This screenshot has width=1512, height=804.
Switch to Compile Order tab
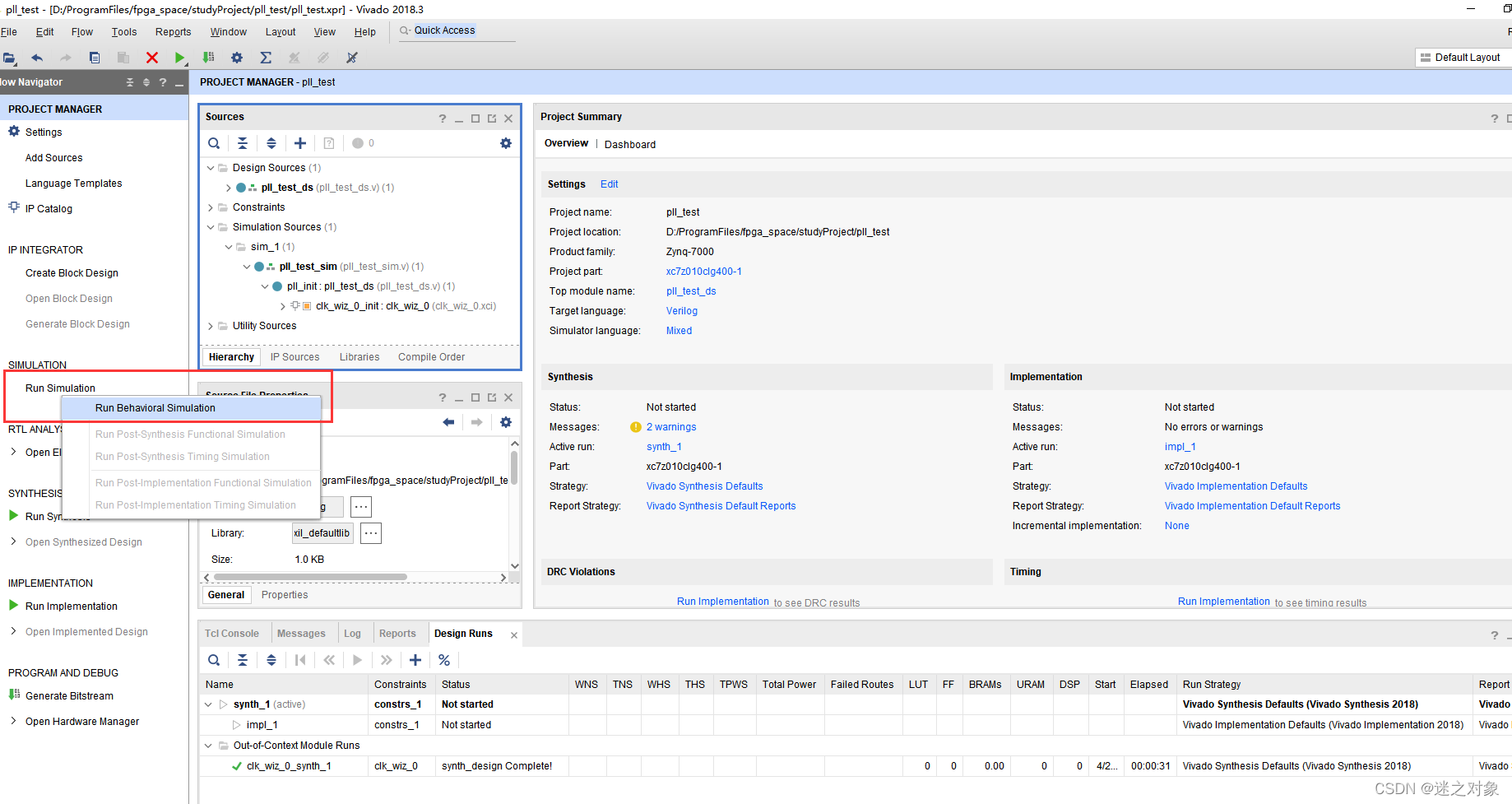(431, 357)
